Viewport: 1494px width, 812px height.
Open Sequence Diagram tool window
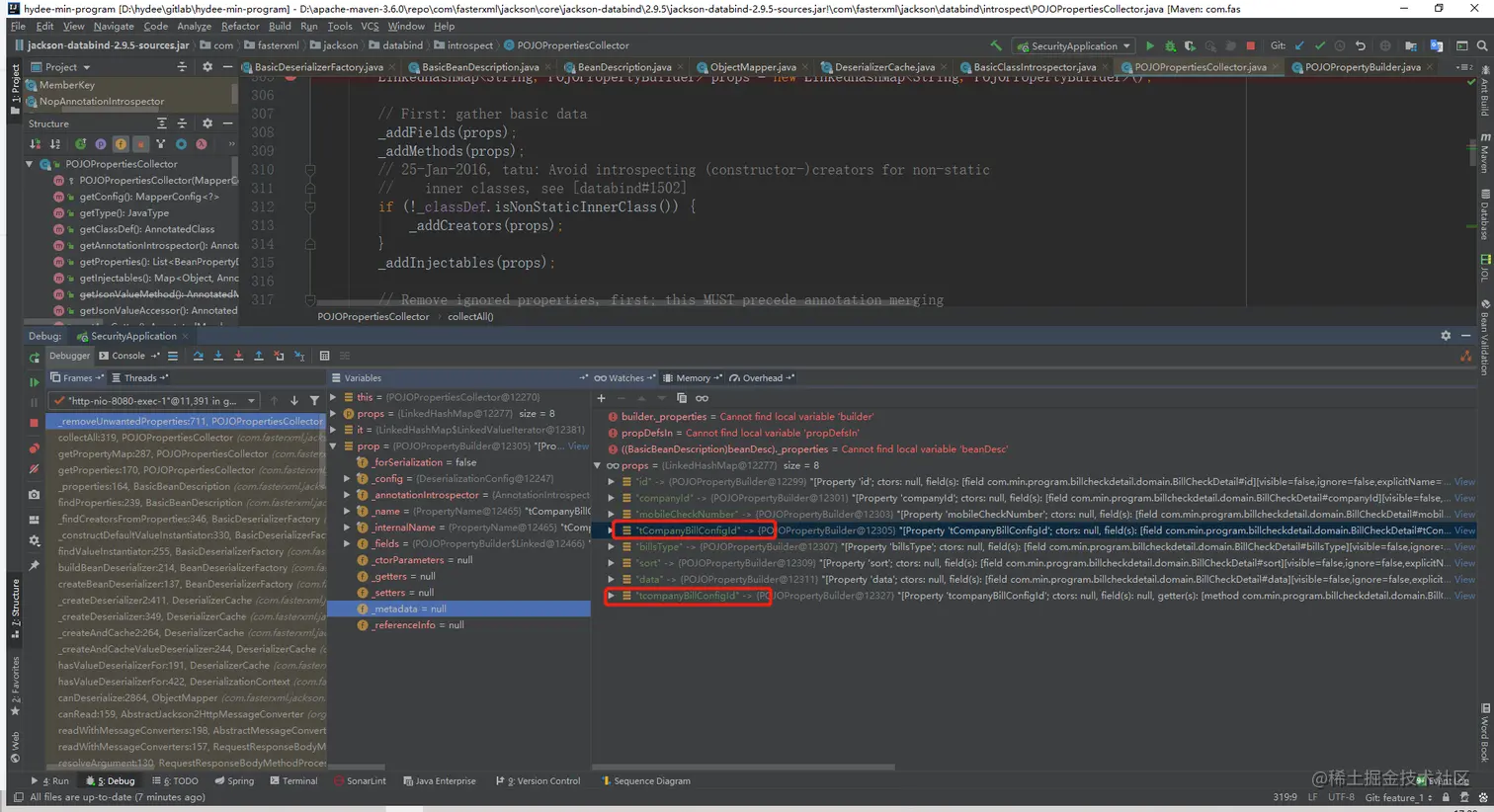tap(646, 780)
